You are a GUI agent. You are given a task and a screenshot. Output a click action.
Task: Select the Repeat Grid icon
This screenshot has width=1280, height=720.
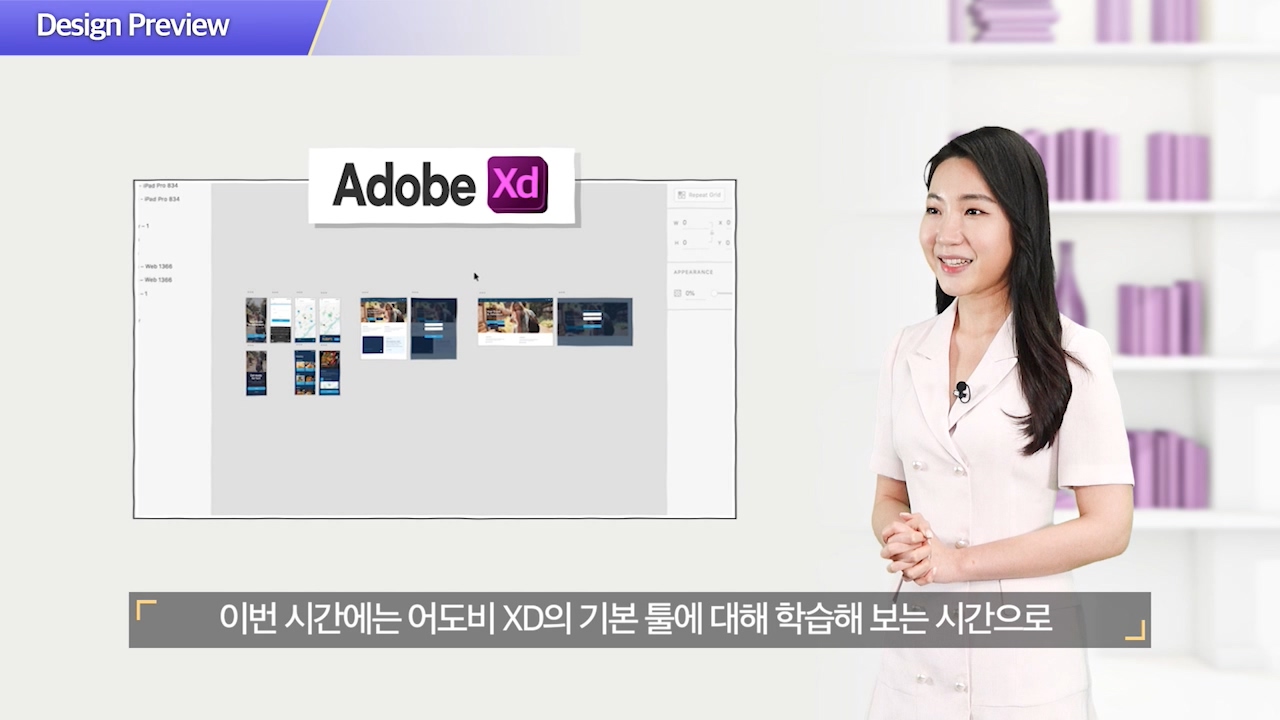pos(681,195)
